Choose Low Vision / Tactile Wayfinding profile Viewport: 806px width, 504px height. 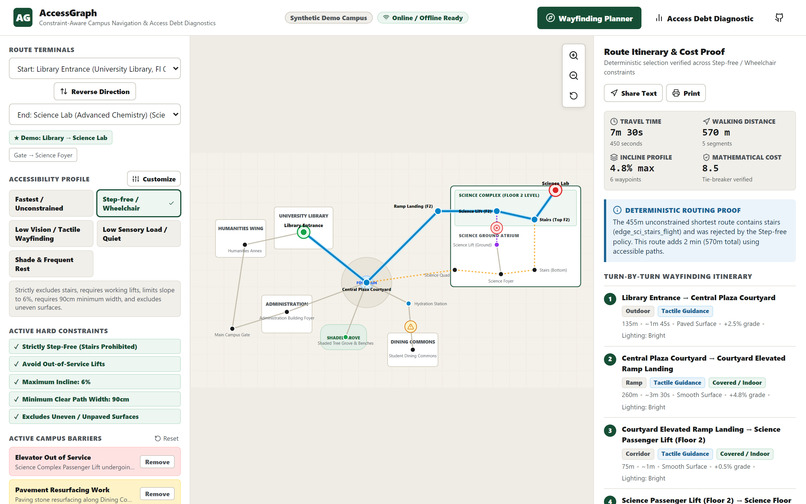pyautogui.click(x=51, y=234)
